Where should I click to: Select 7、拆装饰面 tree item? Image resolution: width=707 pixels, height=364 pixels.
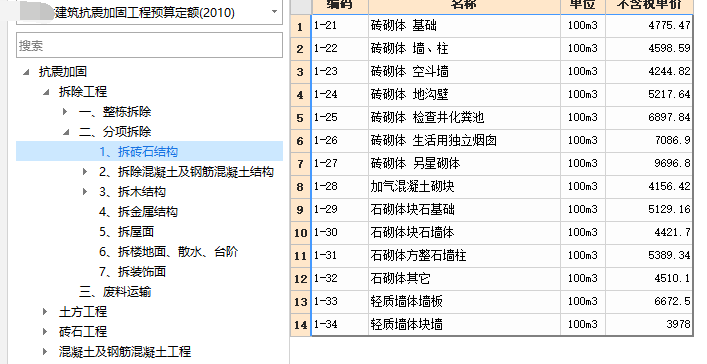coord(133,272)
